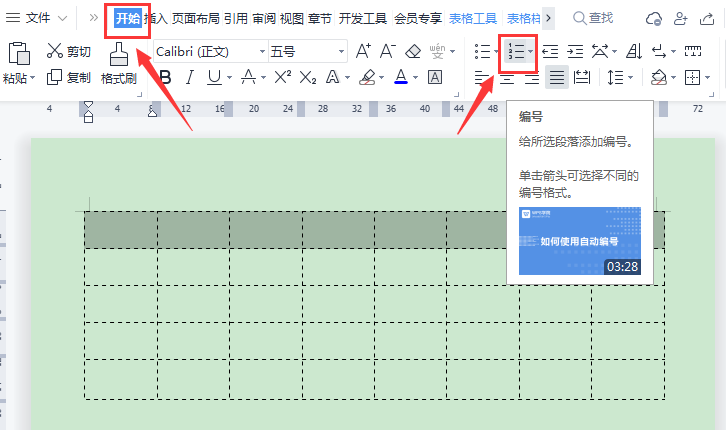The width and height of the screenshot is (726, 430).
Task: Apply the text highlight color
Action: point(367,77)
